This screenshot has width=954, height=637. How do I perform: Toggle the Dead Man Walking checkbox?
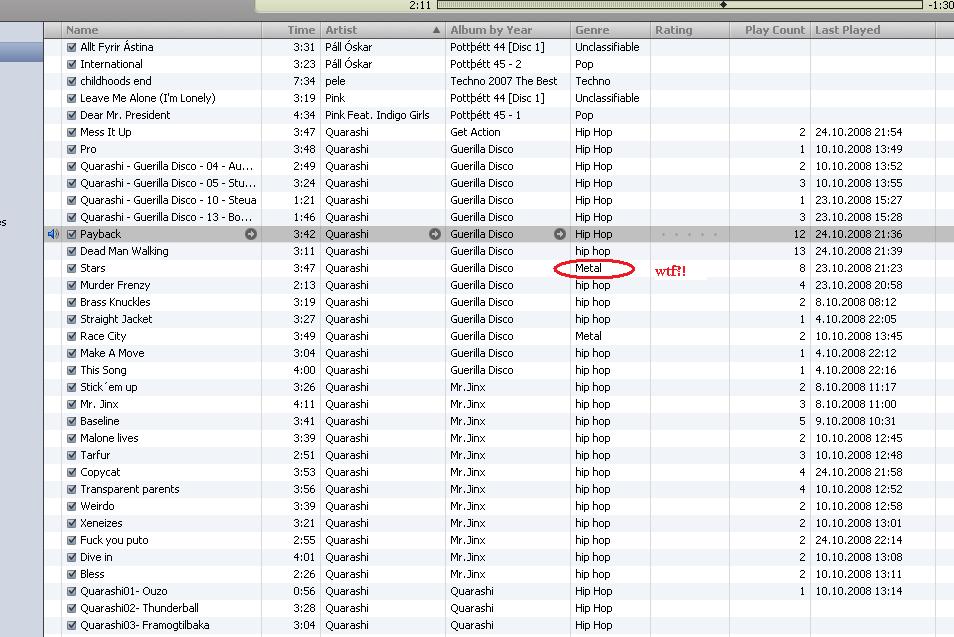point(71,251)
